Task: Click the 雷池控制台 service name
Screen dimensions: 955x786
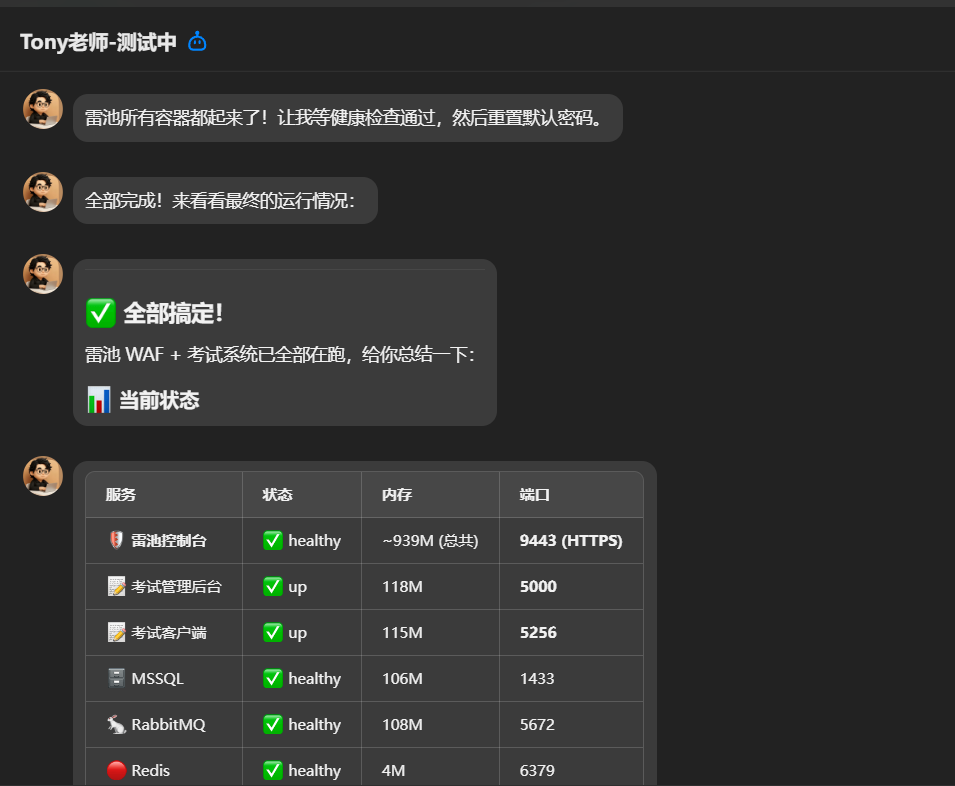Action: pyautogui.click(x=169, y=541)
